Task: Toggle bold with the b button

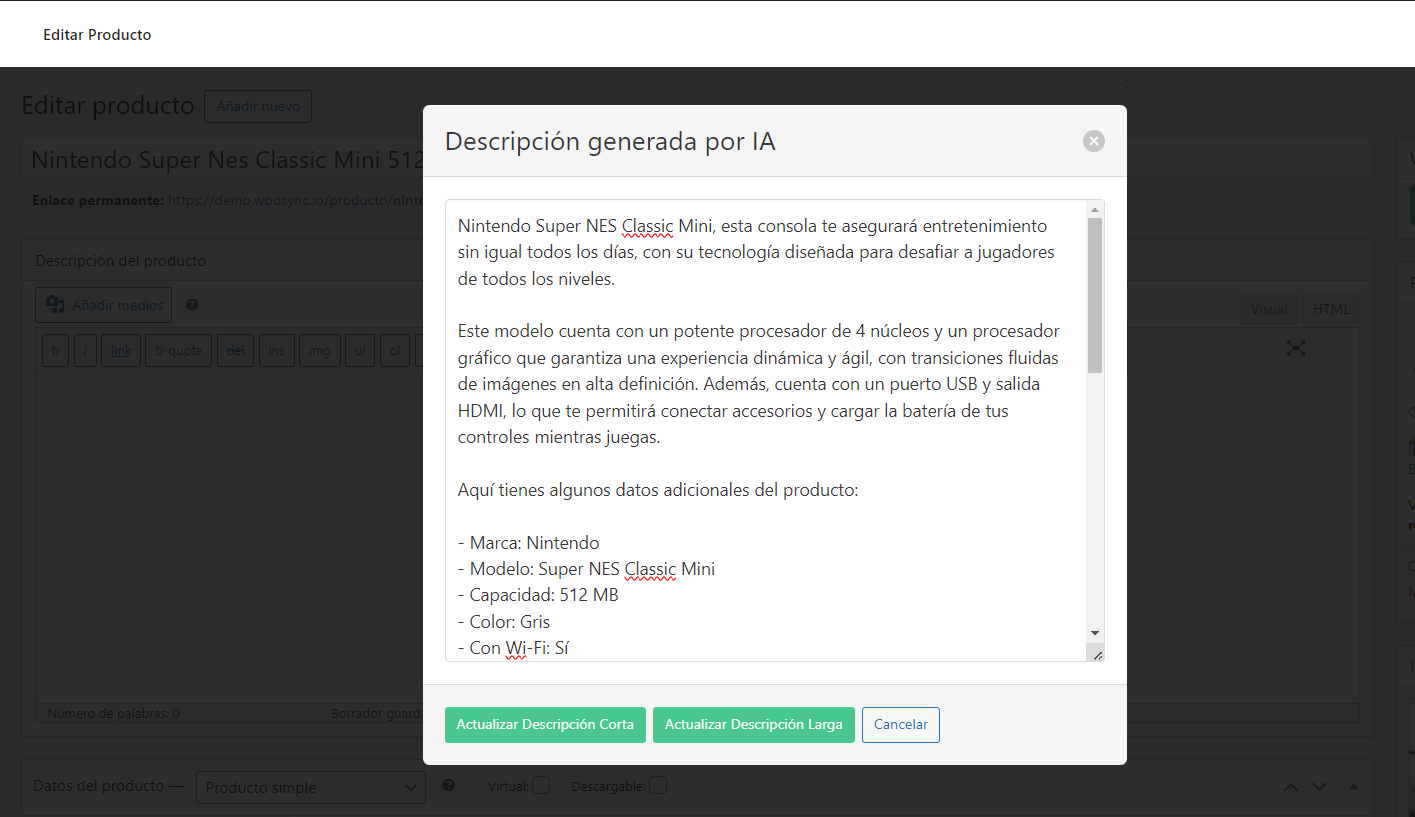Action: 55,351
